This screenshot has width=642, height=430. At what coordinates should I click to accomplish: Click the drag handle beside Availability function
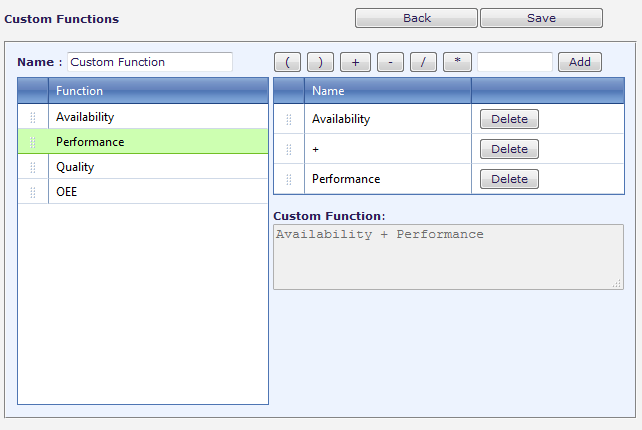tap(33, 118)
